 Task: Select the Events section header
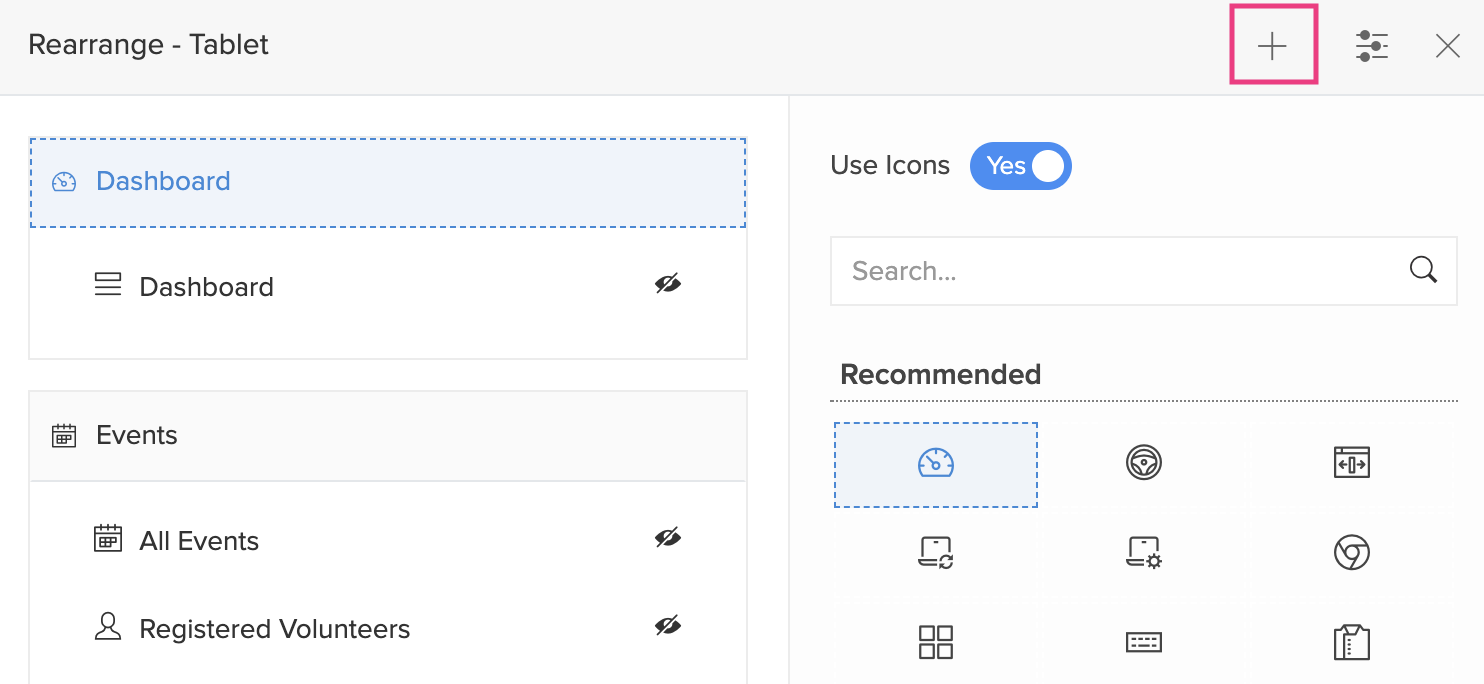tap(388, 436)
